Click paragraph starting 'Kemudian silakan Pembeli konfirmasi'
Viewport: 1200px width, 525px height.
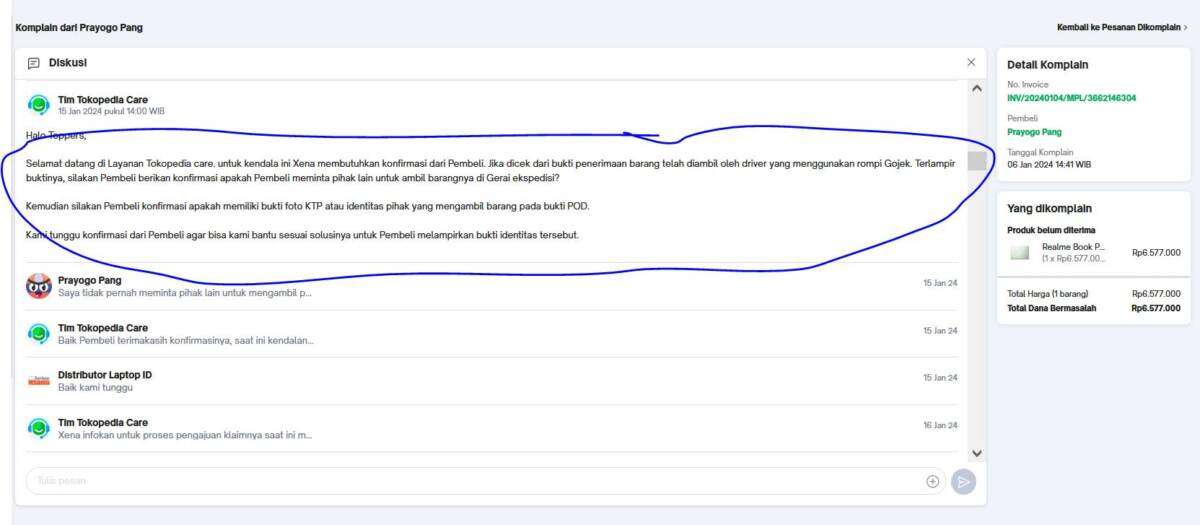[308, 206]
